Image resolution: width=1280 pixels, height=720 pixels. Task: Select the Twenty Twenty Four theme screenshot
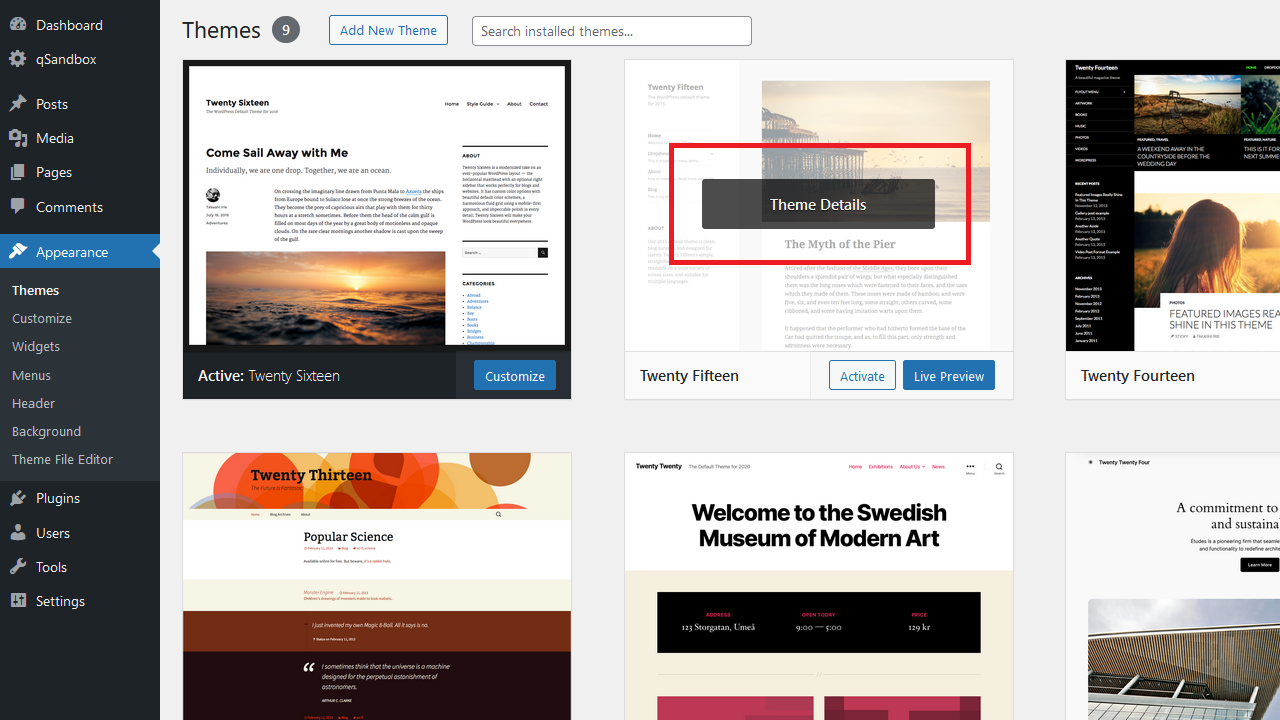click(x=1173, y=586)
